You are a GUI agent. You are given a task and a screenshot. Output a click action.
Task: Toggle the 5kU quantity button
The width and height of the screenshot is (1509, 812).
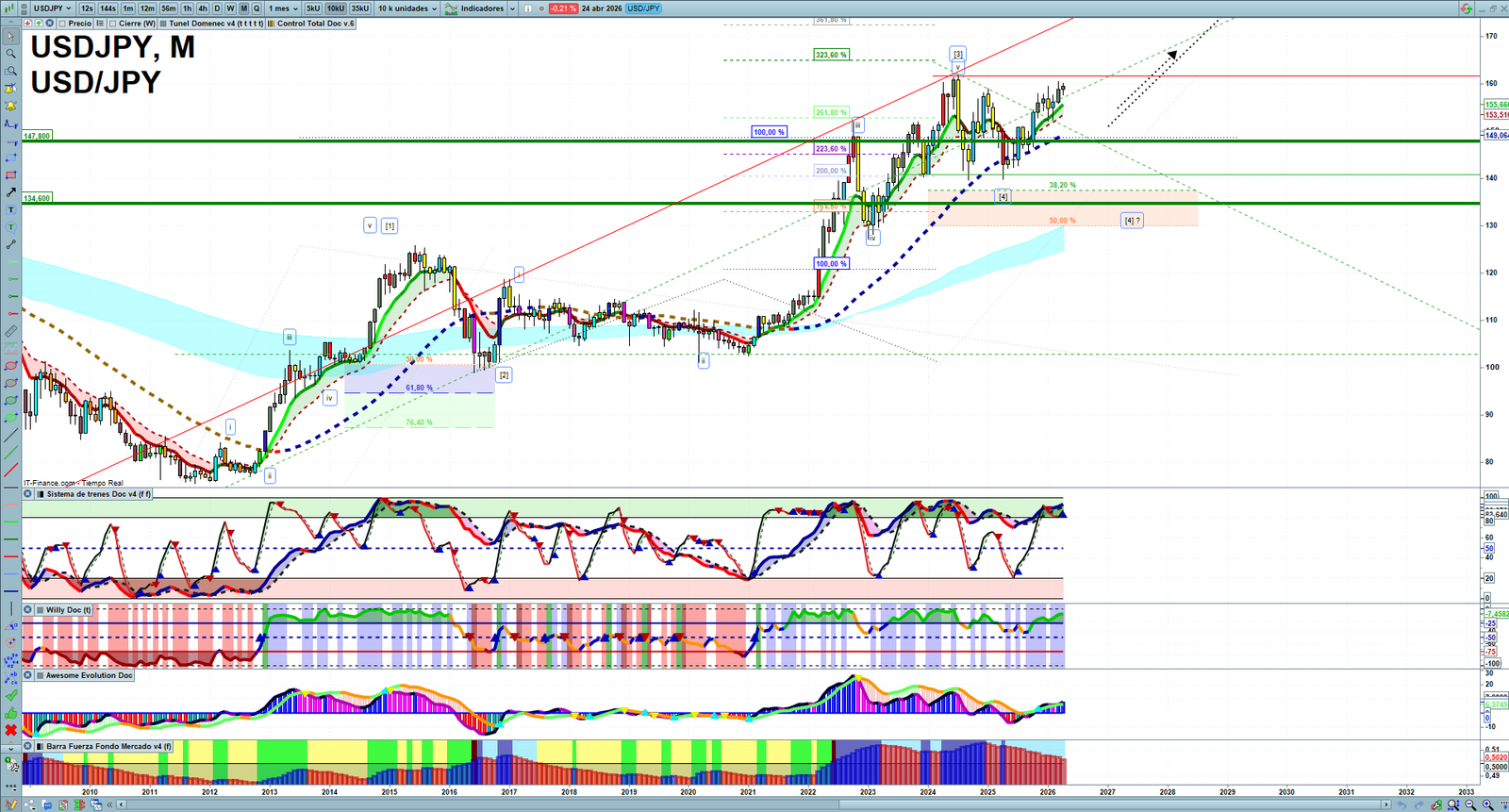(313, 8)
